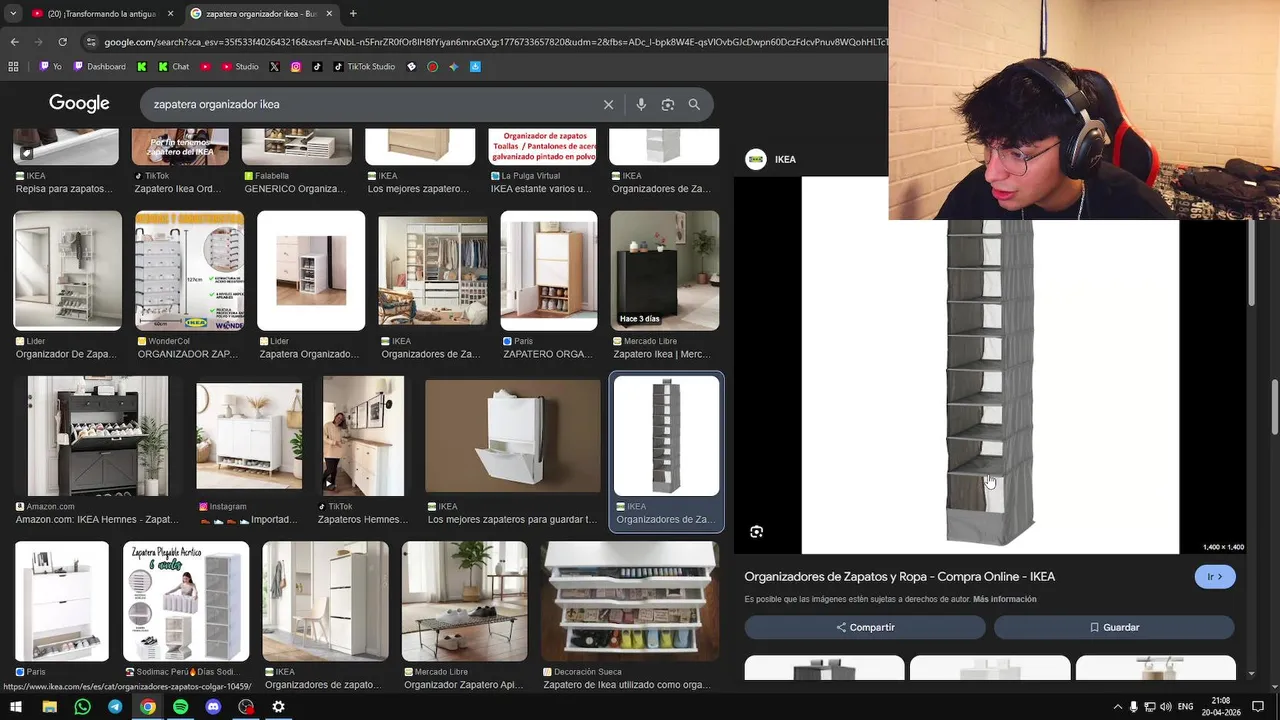Open the volume control in system tray
Screen dimensions: 1280x720
[1166, 707]
